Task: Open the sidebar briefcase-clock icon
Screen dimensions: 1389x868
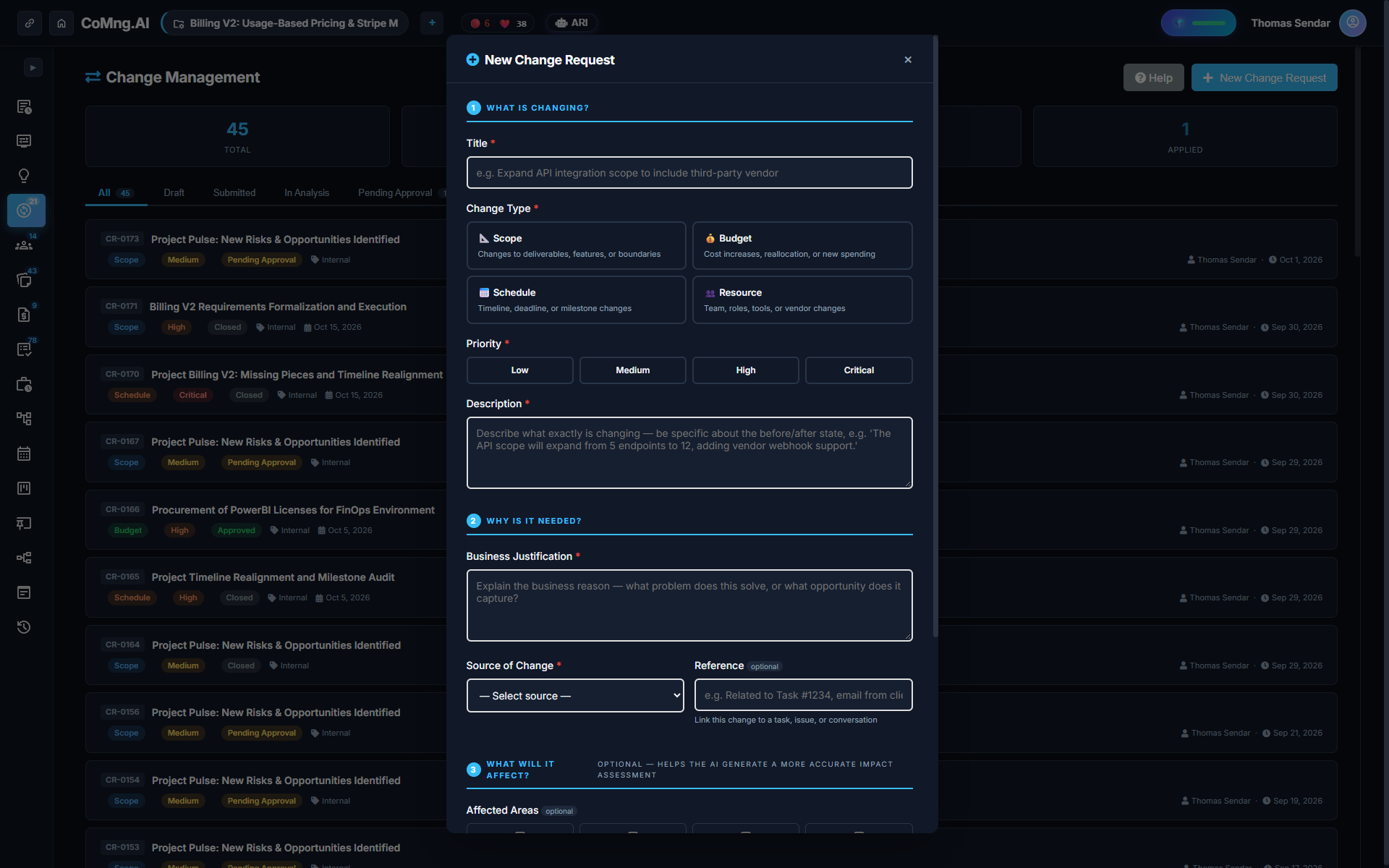Action: [24, 384]
